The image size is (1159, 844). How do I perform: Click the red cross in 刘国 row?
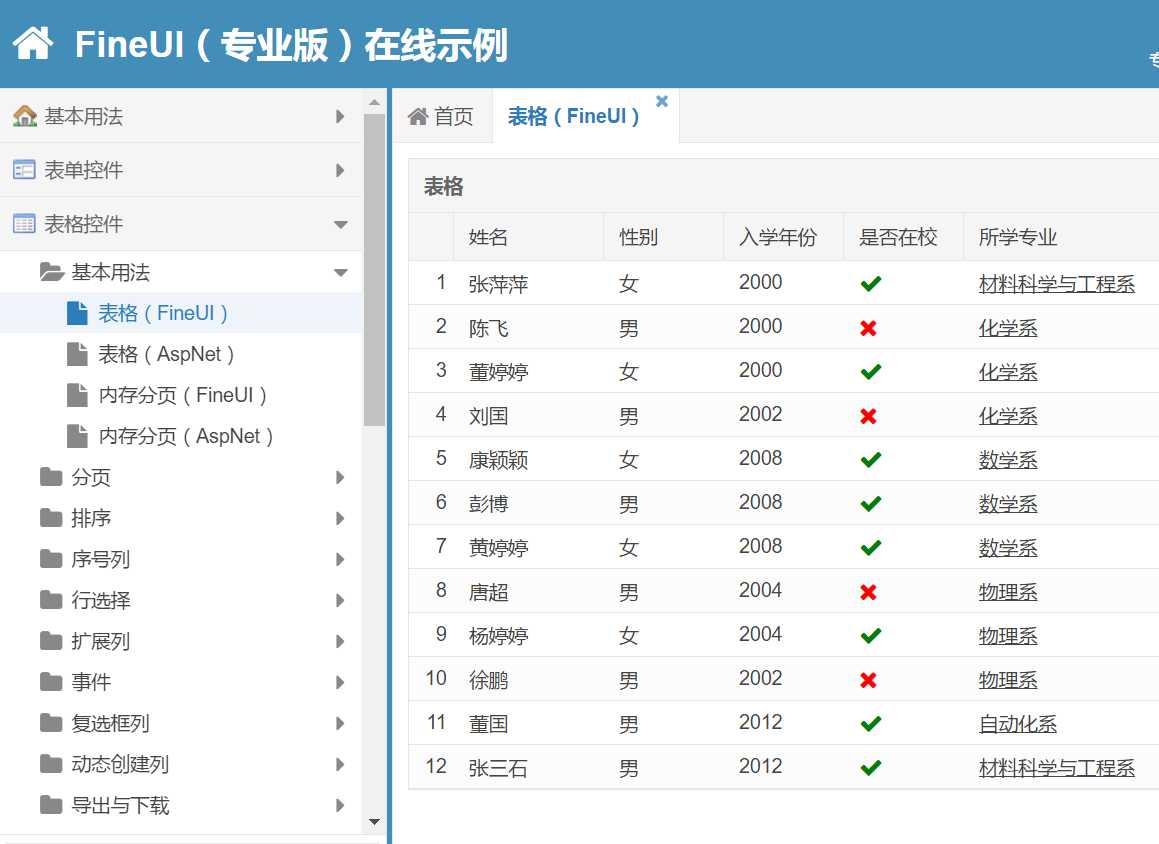pyautogui.click(x=869, y=416)
